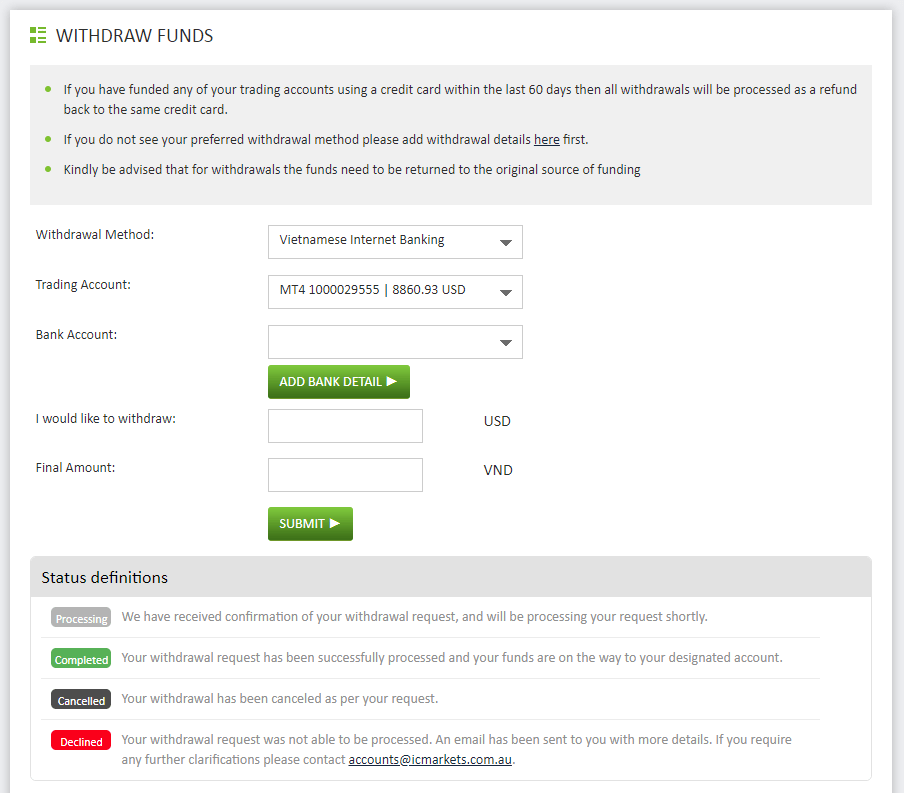Follow the 'here' withdrawal details link

[x=546, y=140]
